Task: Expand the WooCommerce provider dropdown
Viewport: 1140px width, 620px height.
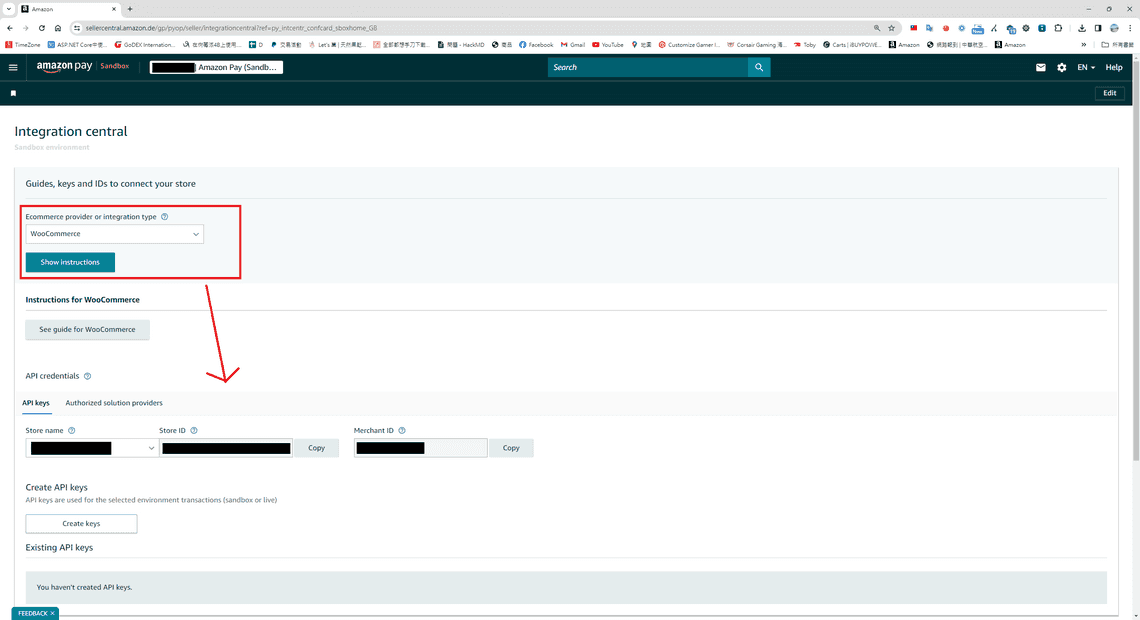Action: (114, 234)
